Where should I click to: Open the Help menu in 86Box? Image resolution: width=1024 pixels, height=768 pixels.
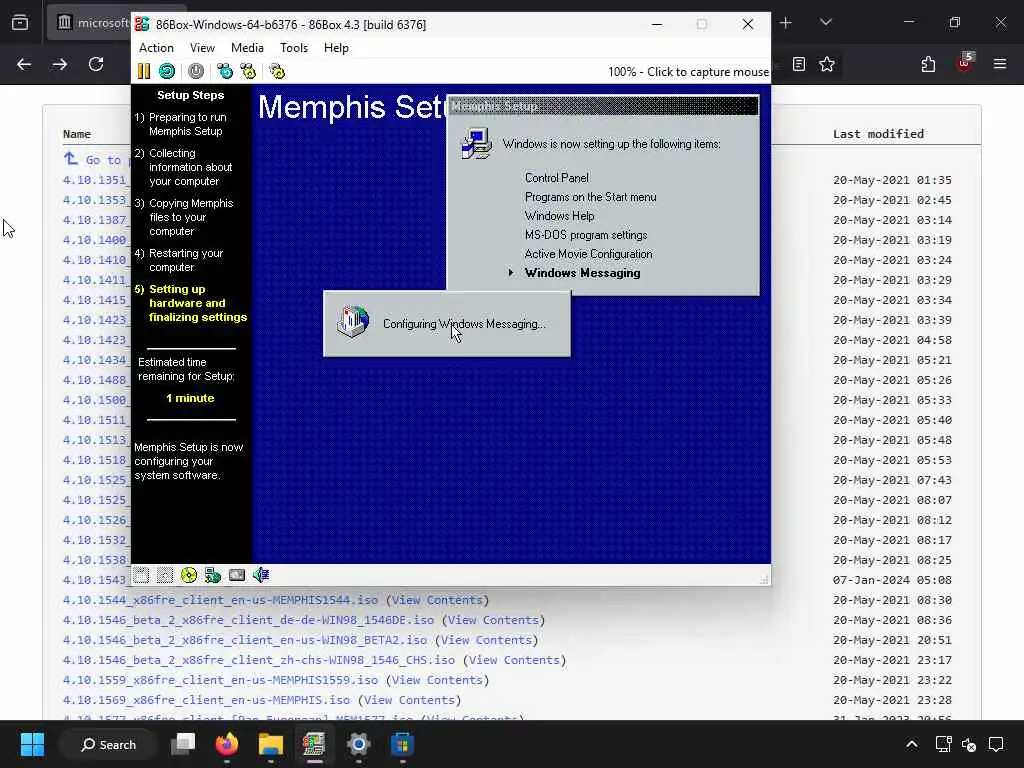pos(336,48)
